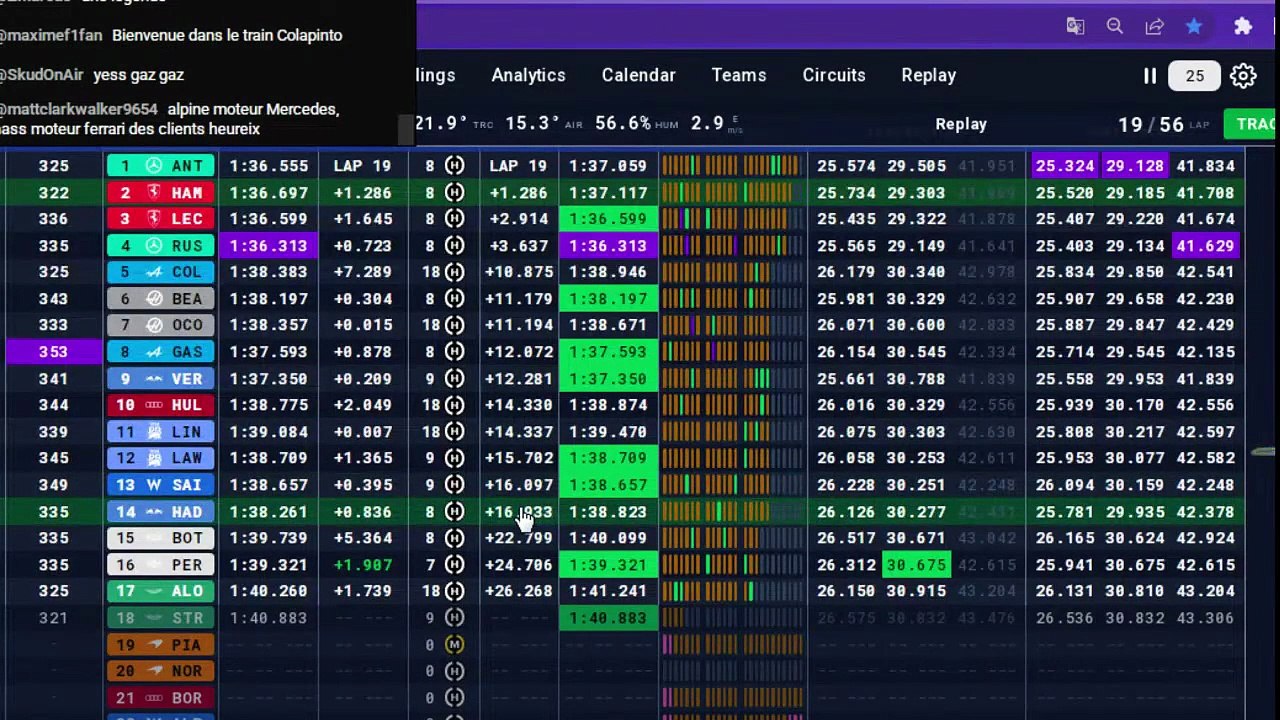Viewport: 1280px width, 720px height.
Task: Click VER mini sector bars
Action: click(732, 379)
